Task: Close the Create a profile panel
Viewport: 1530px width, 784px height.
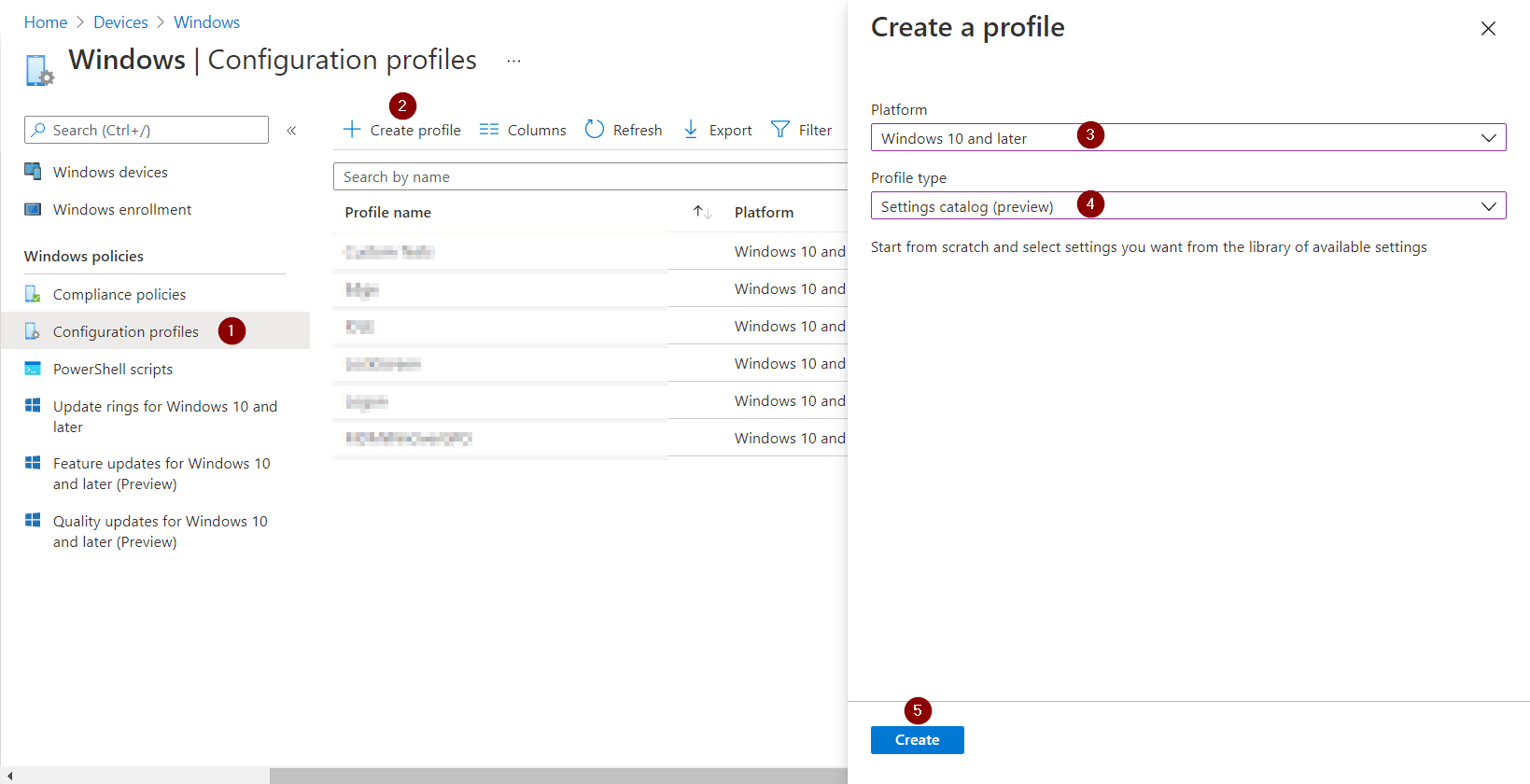Action: pyautogui.click(x=1488, y=29)
